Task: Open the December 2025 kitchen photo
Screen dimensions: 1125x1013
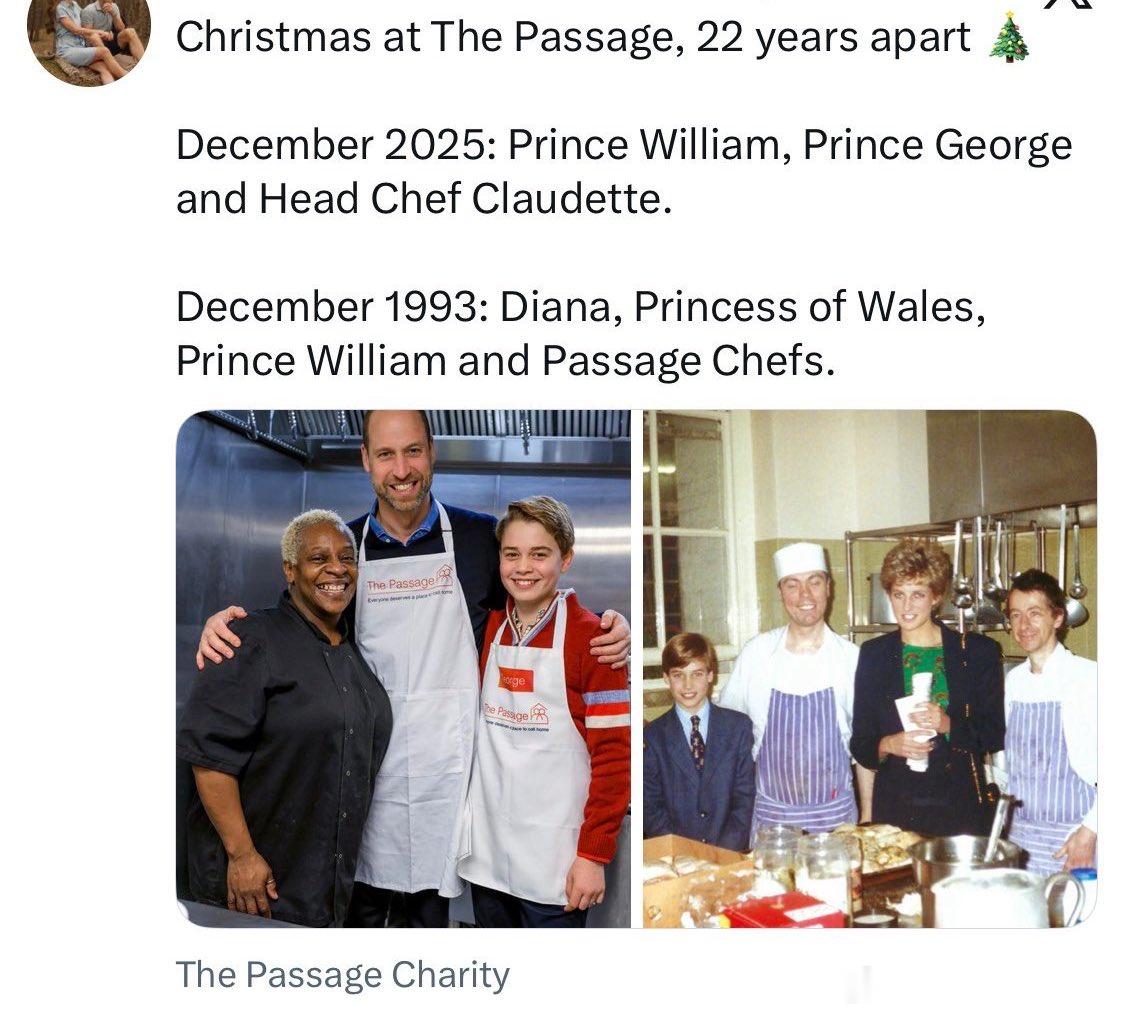Action: point(403,669)
